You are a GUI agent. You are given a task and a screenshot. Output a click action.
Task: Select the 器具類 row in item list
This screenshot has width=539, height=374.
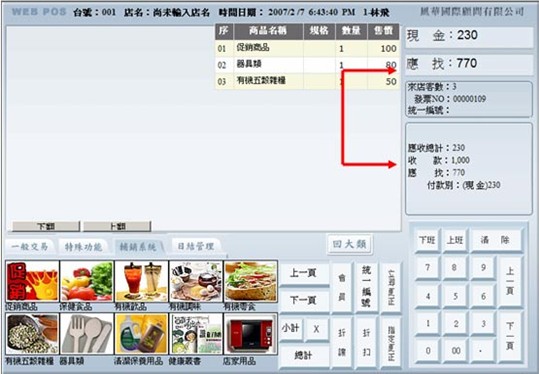308,65
